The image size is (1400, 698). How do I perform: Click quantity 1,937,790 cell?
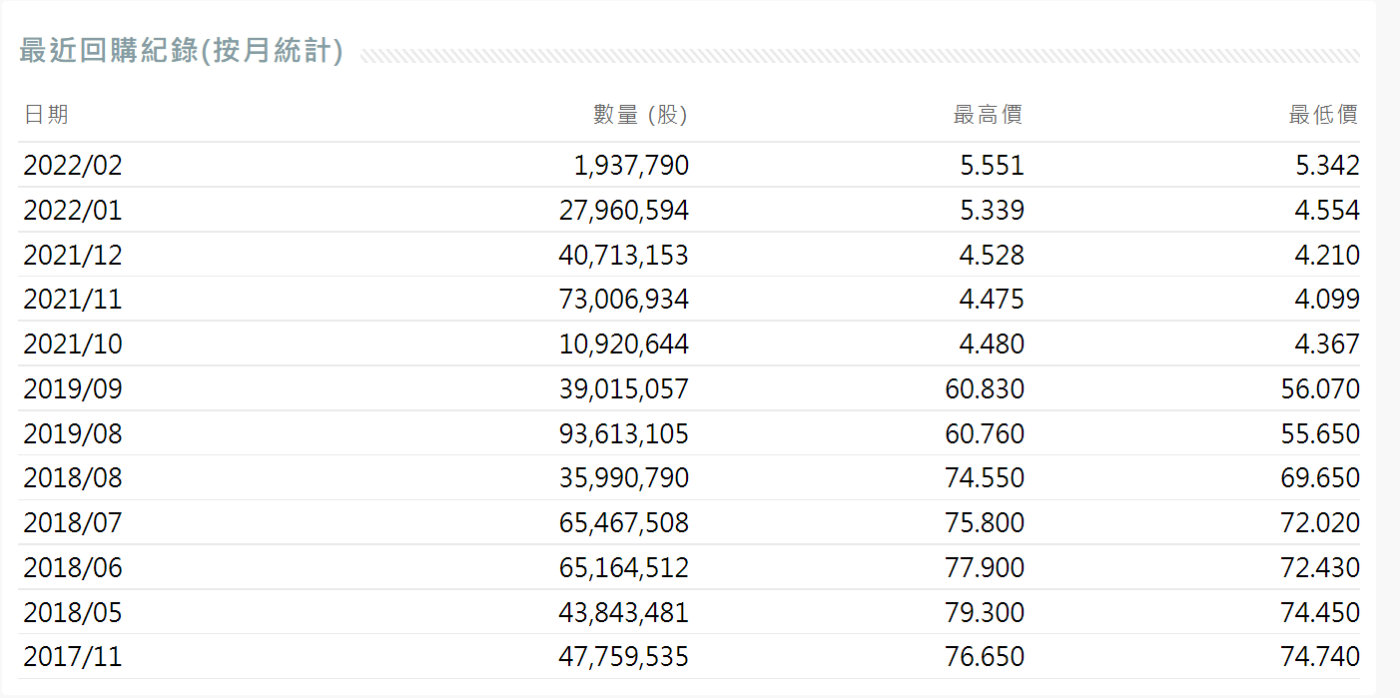click(631, 166)
